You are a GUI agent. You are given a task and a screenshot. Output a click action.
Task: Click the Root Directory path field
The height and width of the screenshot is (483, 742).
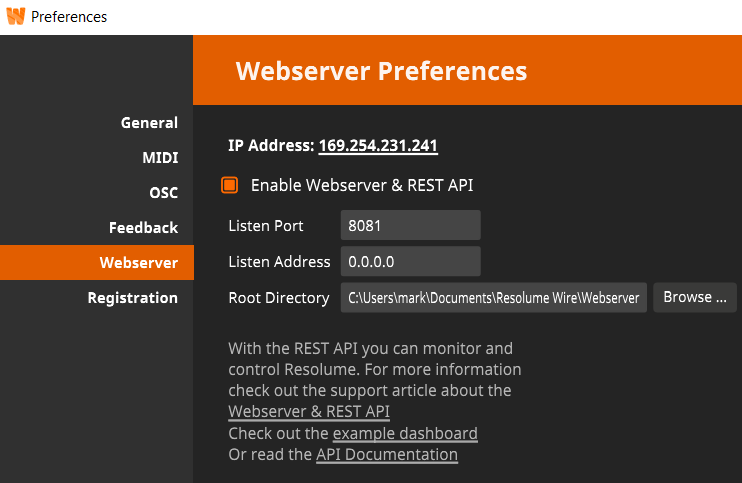(x=494, y=298)
